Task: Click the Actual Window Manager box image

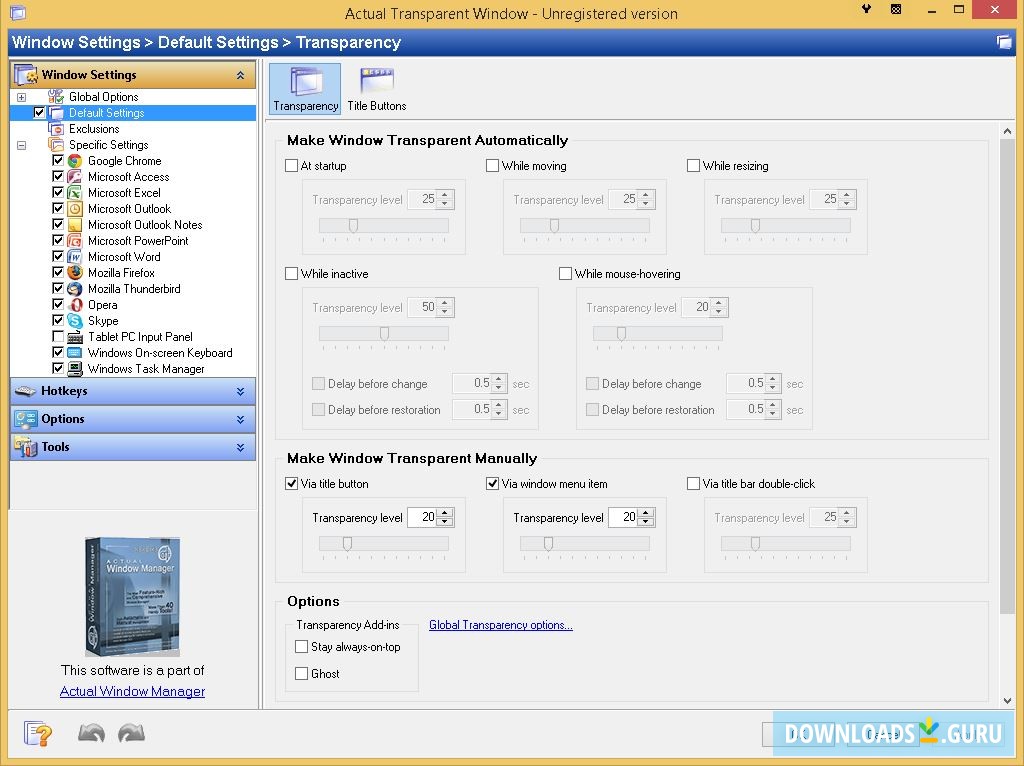Action: tap(133, 596)
